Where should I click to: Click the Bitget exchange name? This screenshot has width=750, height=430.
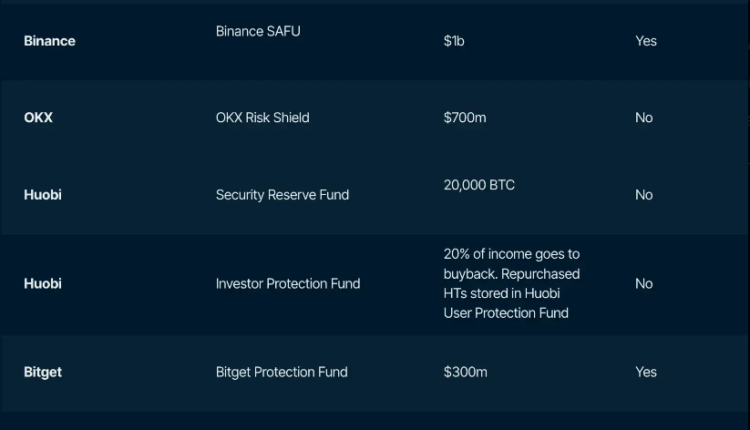[43, 372]
